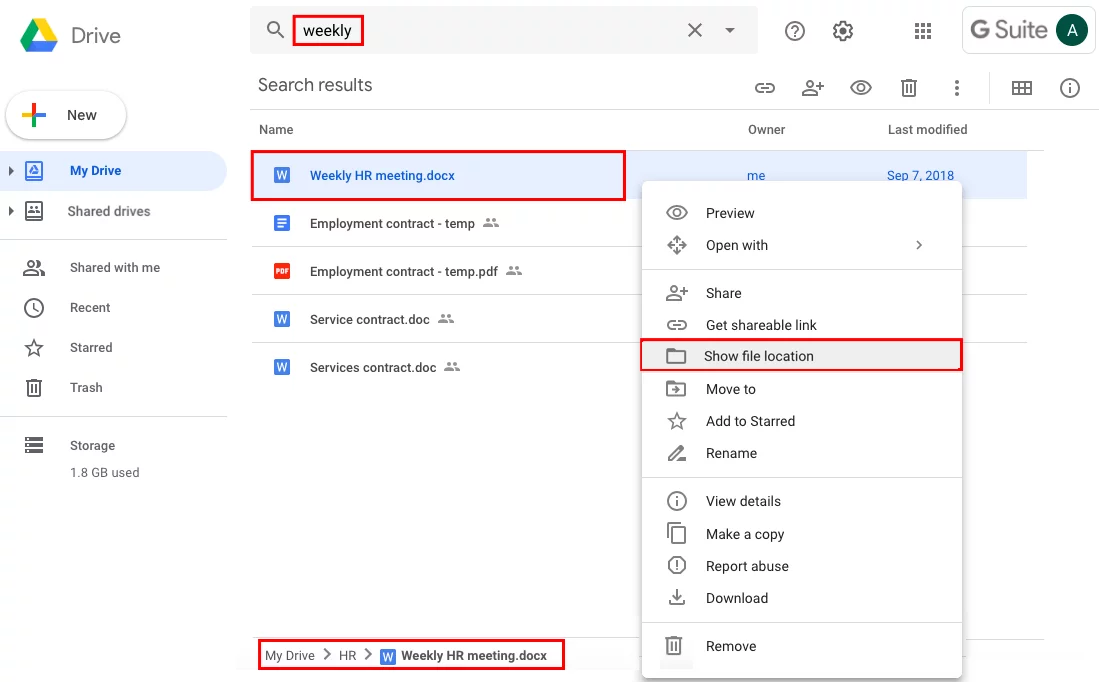
Task: Choose Rename from context menu
Action: tap(802, 453)
